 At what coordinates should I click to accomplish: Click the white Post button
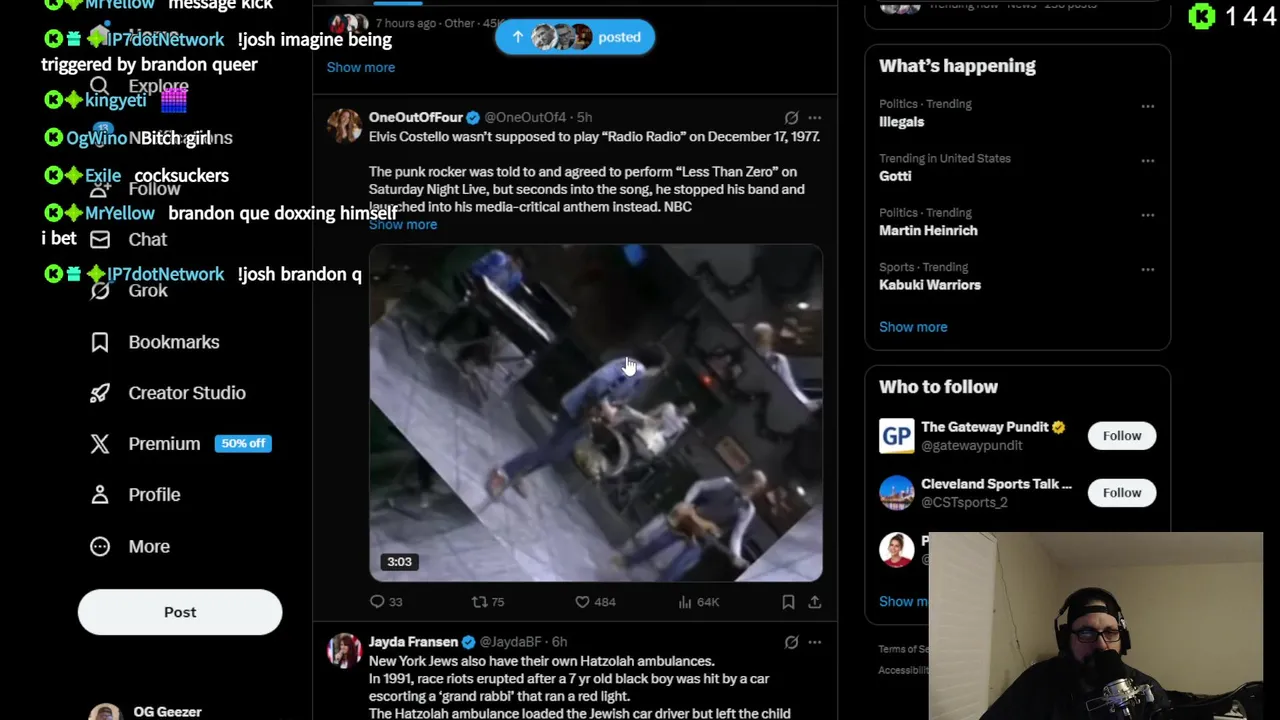(x=180, y=612)
